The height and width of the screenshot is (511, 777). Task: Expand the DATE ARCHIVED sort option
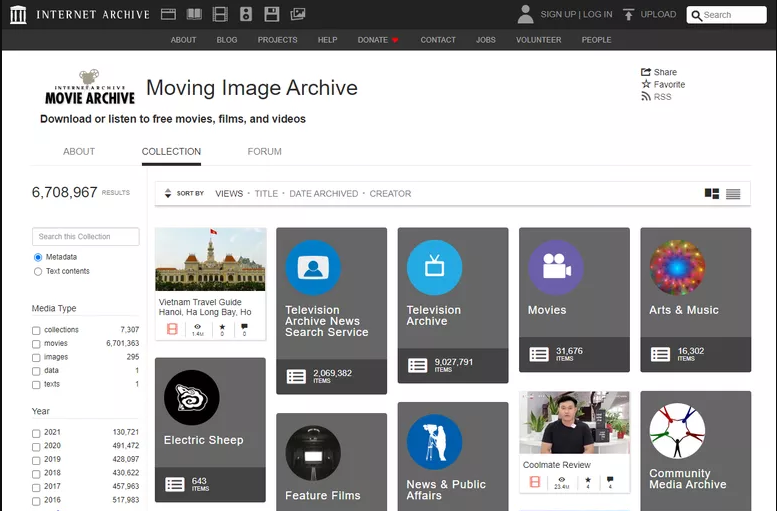tap(323, 194)
